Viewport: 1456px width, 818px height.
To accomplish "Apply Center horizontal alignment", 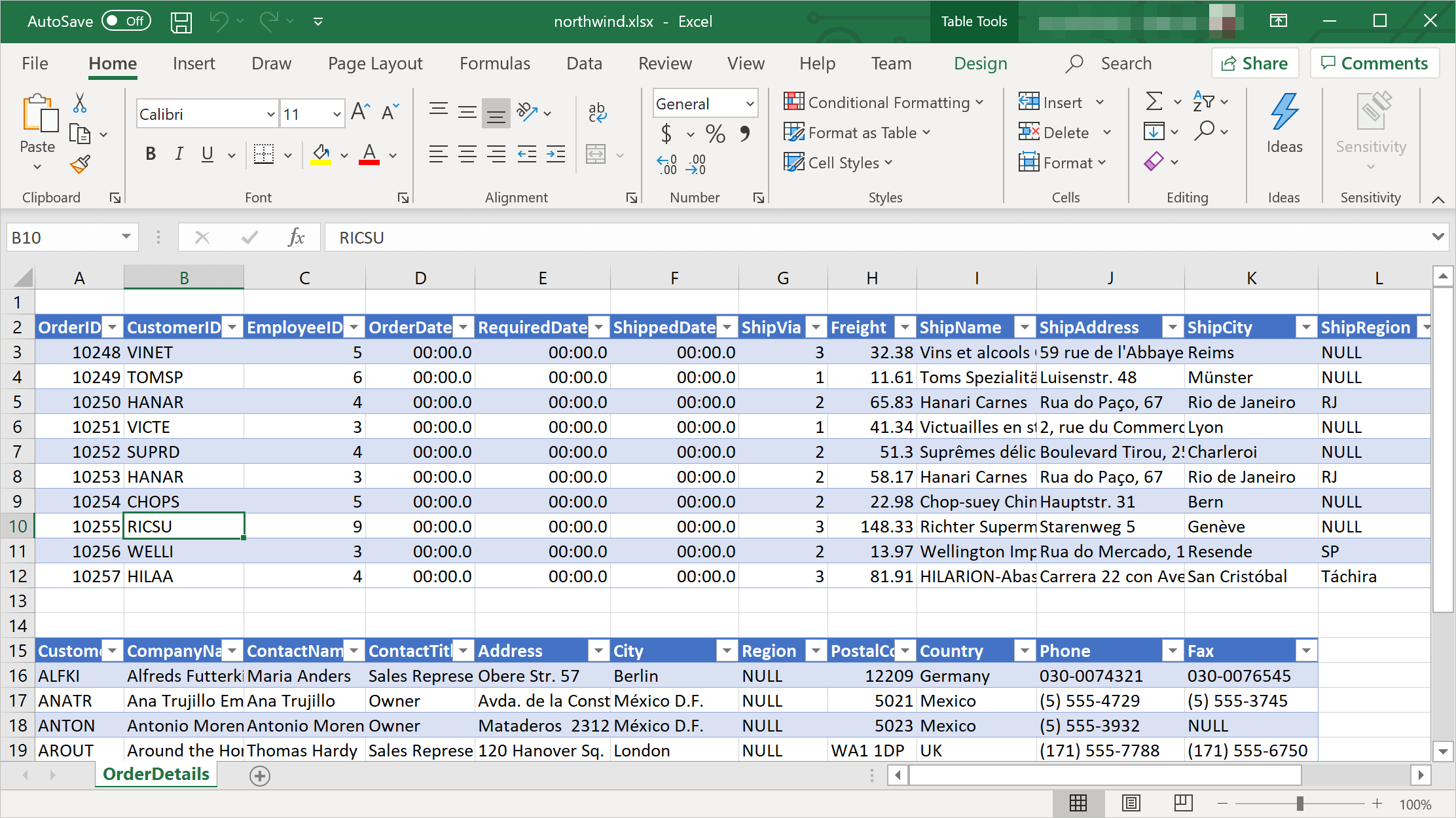I will click(467, 155).
